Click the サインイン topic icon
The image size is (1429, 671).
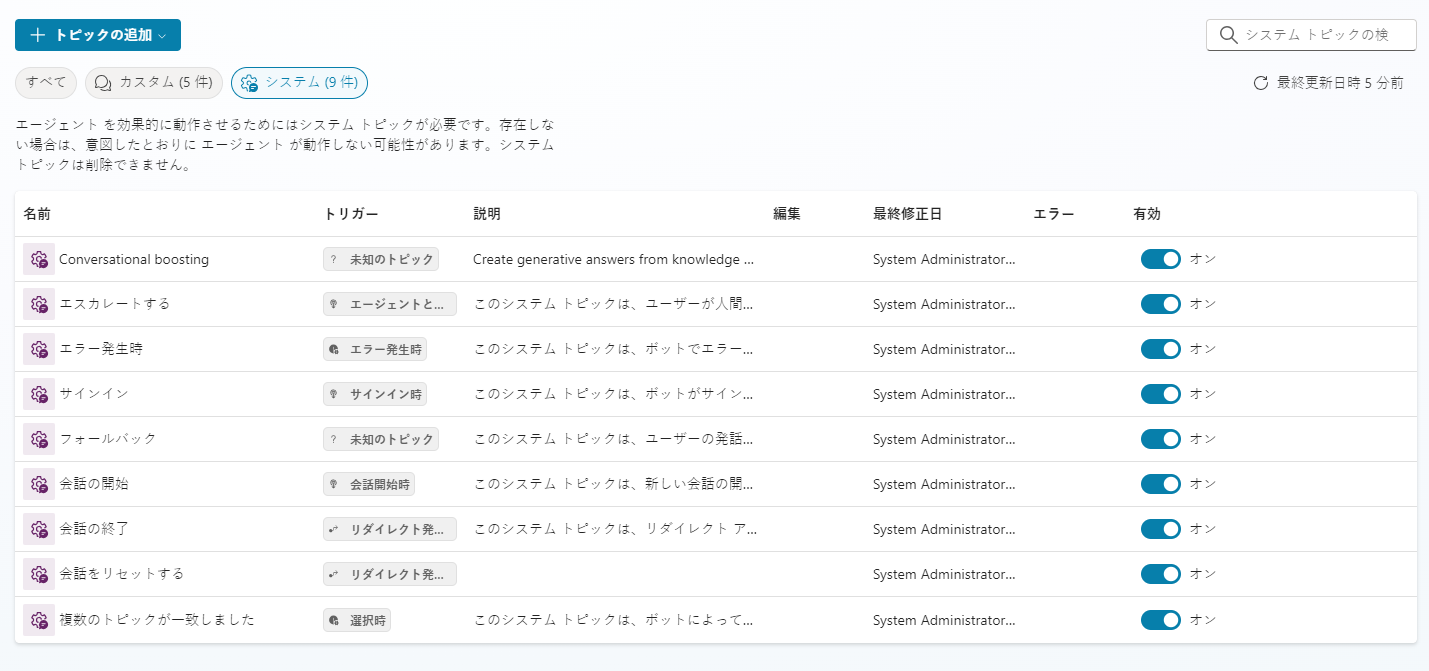tap(39, 394)
